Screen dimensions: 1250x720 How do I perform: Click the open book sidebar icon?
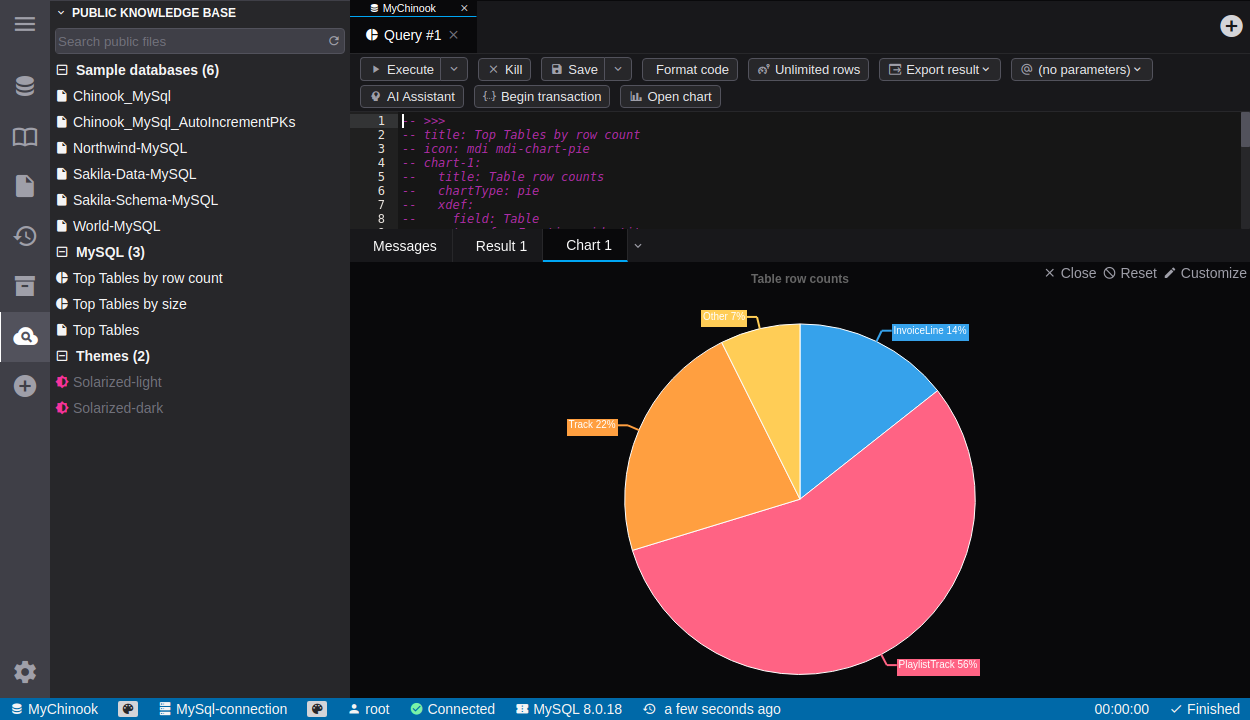[x=25, y=137]
